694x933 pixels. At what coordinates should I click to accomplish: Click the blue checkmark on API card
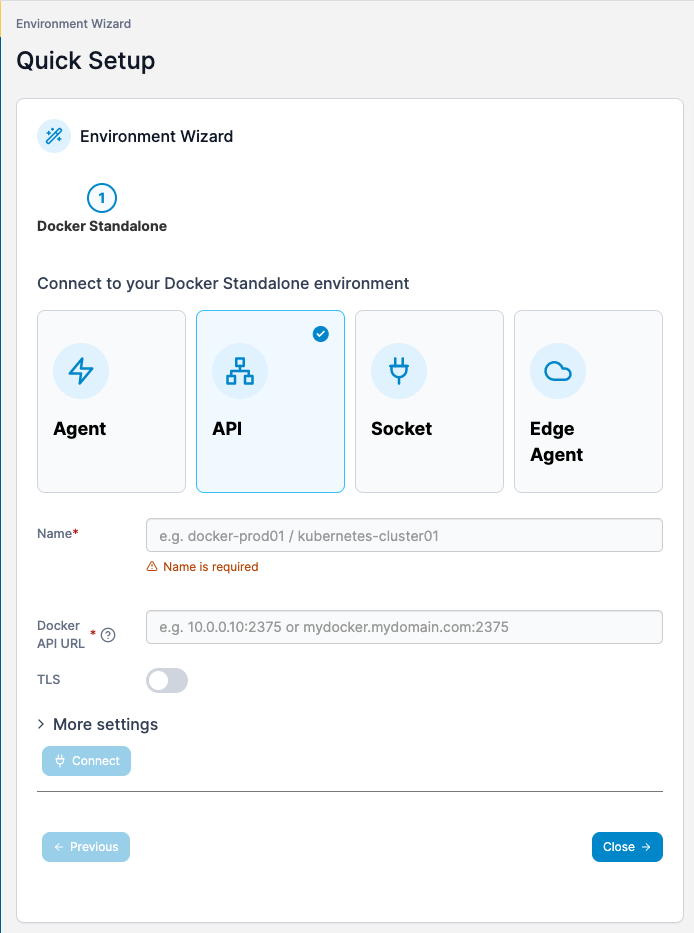pyautogui.click(x=321, y=334)
